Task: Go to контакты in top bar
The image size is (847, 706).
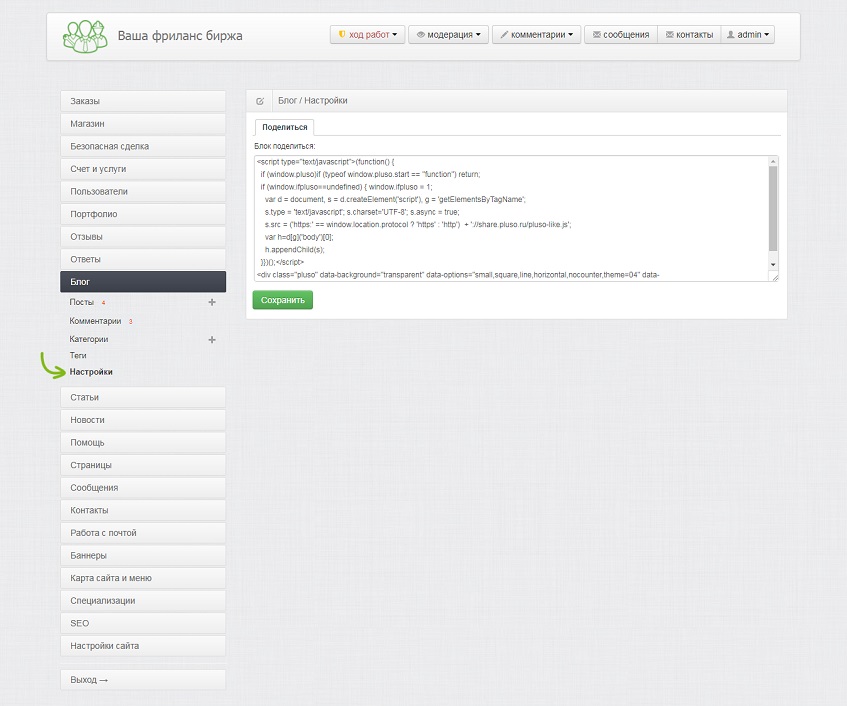Action: (x=689, y=35)
